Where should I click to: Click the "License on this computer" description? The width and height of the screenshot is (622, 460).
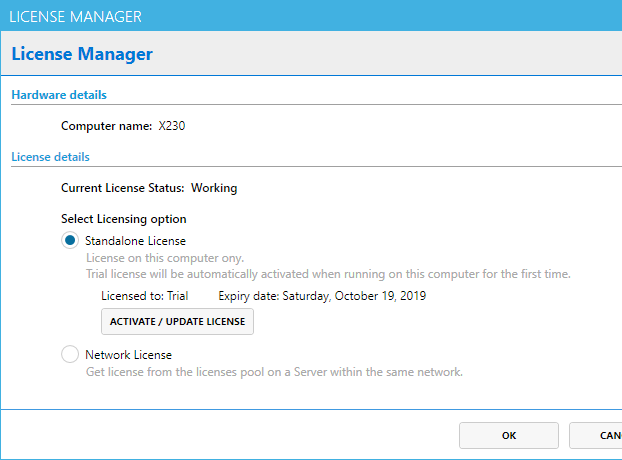click(x=164, y=258)
